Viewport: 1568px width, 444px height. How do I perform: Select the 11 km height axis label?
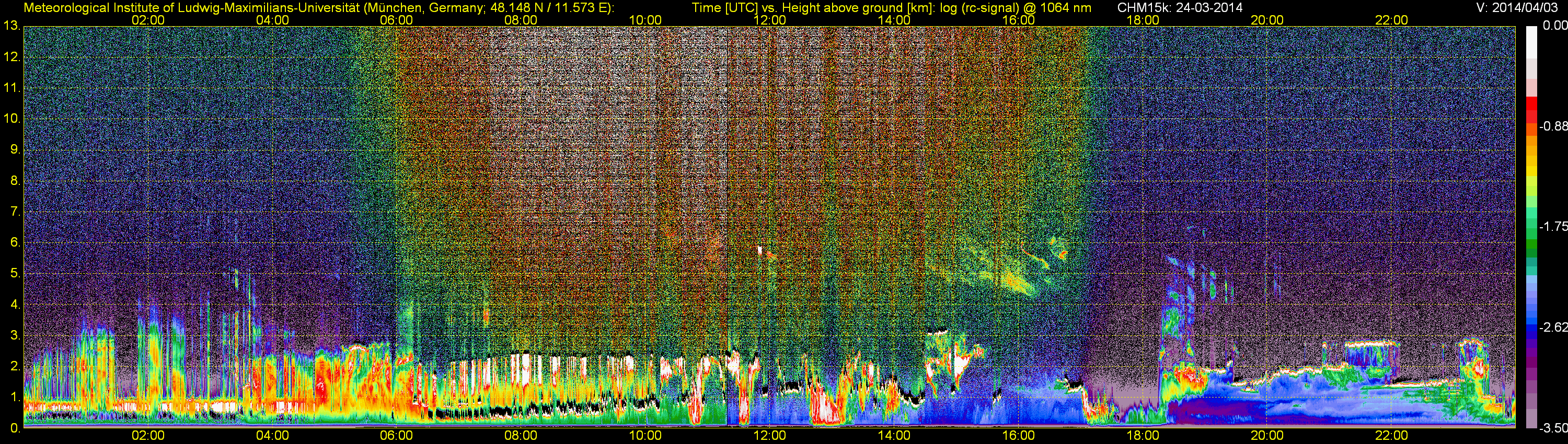click(x=11, y=88)
